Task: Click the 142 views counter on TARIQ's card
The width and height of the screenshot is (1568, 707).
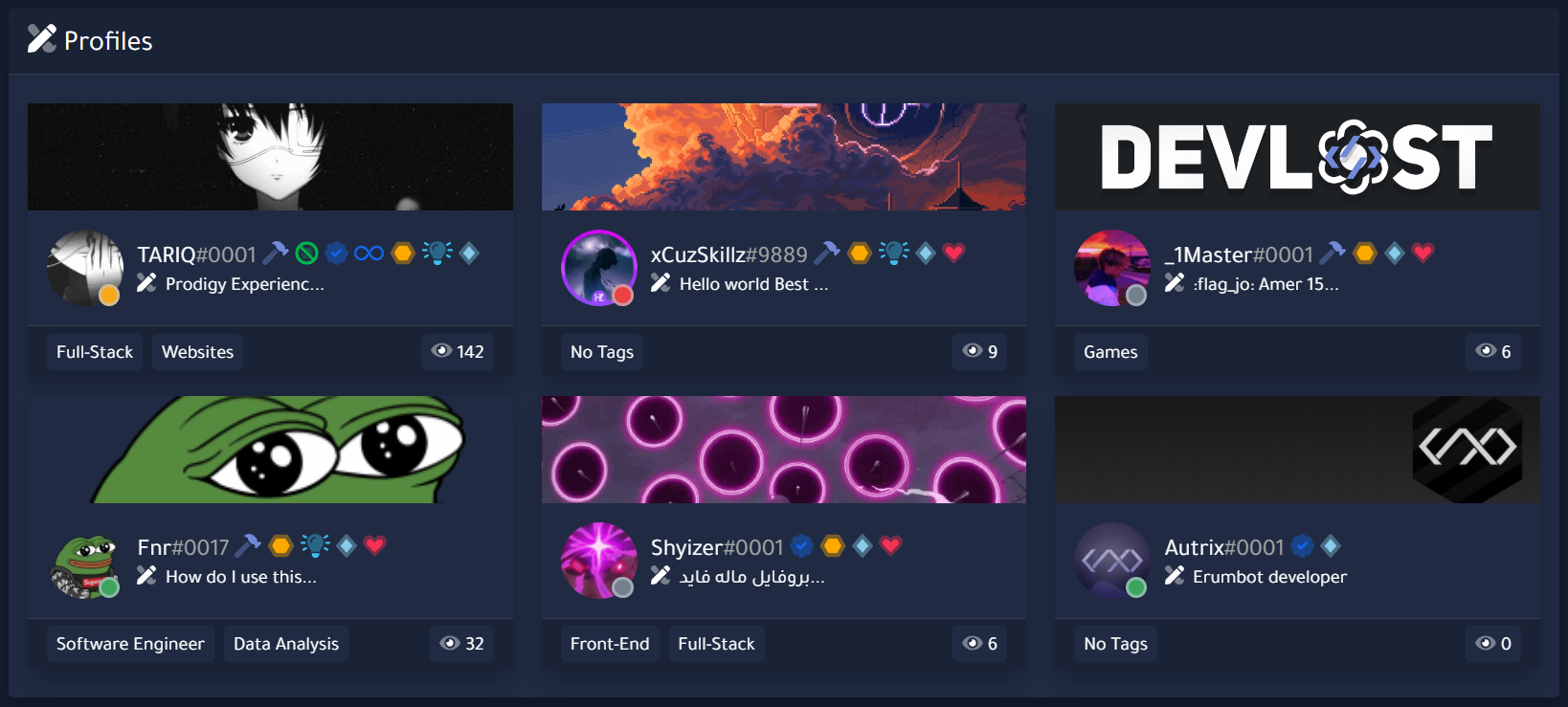Action: click(458, 352)
